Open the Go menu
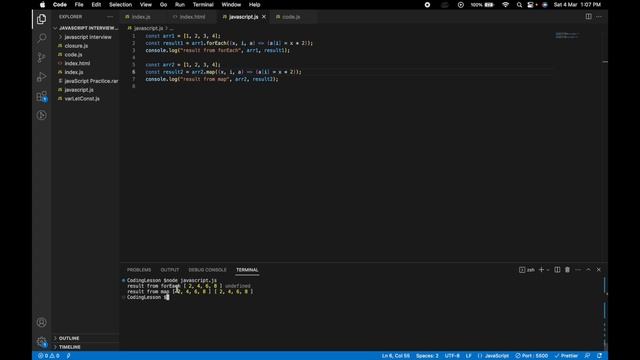Image resolution: width=640 pixels, height=360 pixels. pyautogui.click(x=163, y=5)
